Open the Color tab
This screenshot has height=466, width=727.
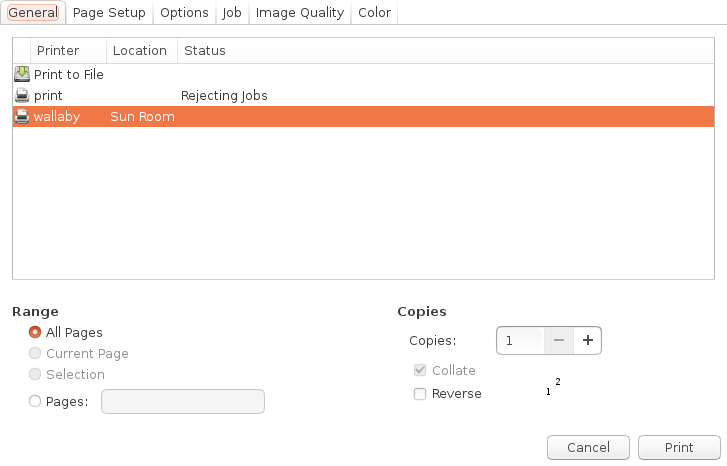pos(374,13)
